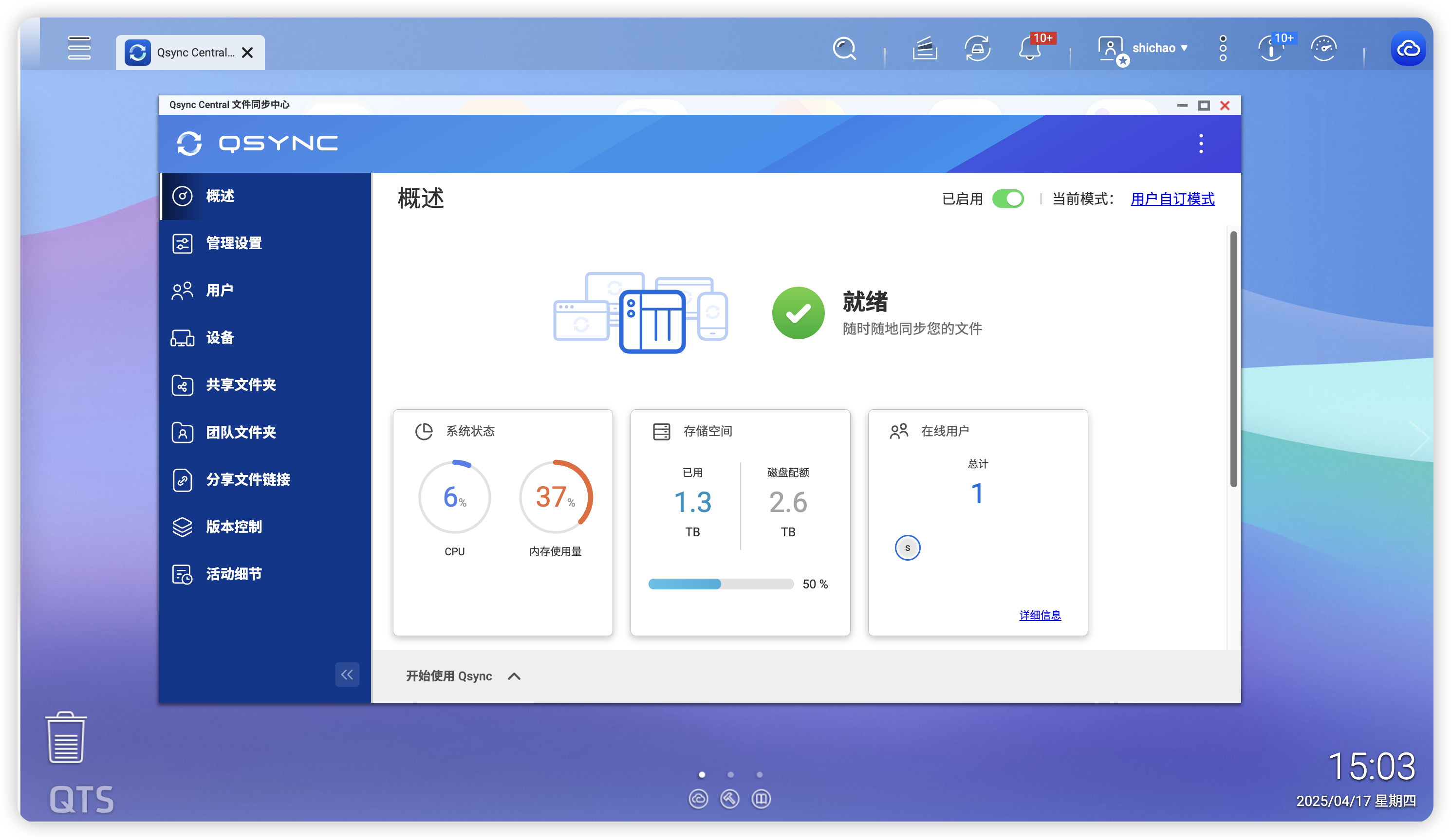Click the third bottom desktop book icon

pos(761,799)
